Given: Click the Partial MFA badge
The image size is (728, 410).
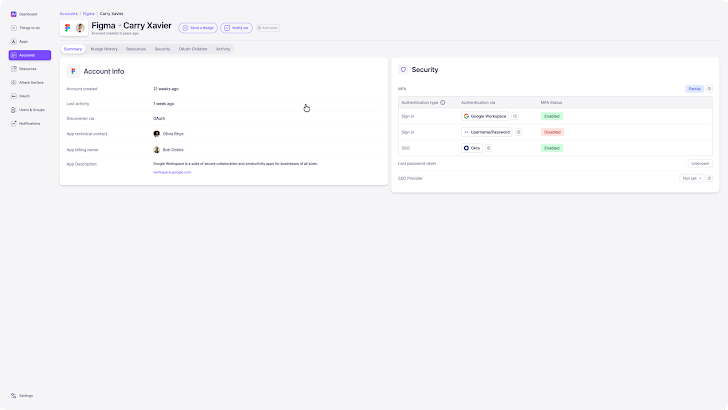Looking at the screenshot, I should pyautogui.click(x=694, y=89).
